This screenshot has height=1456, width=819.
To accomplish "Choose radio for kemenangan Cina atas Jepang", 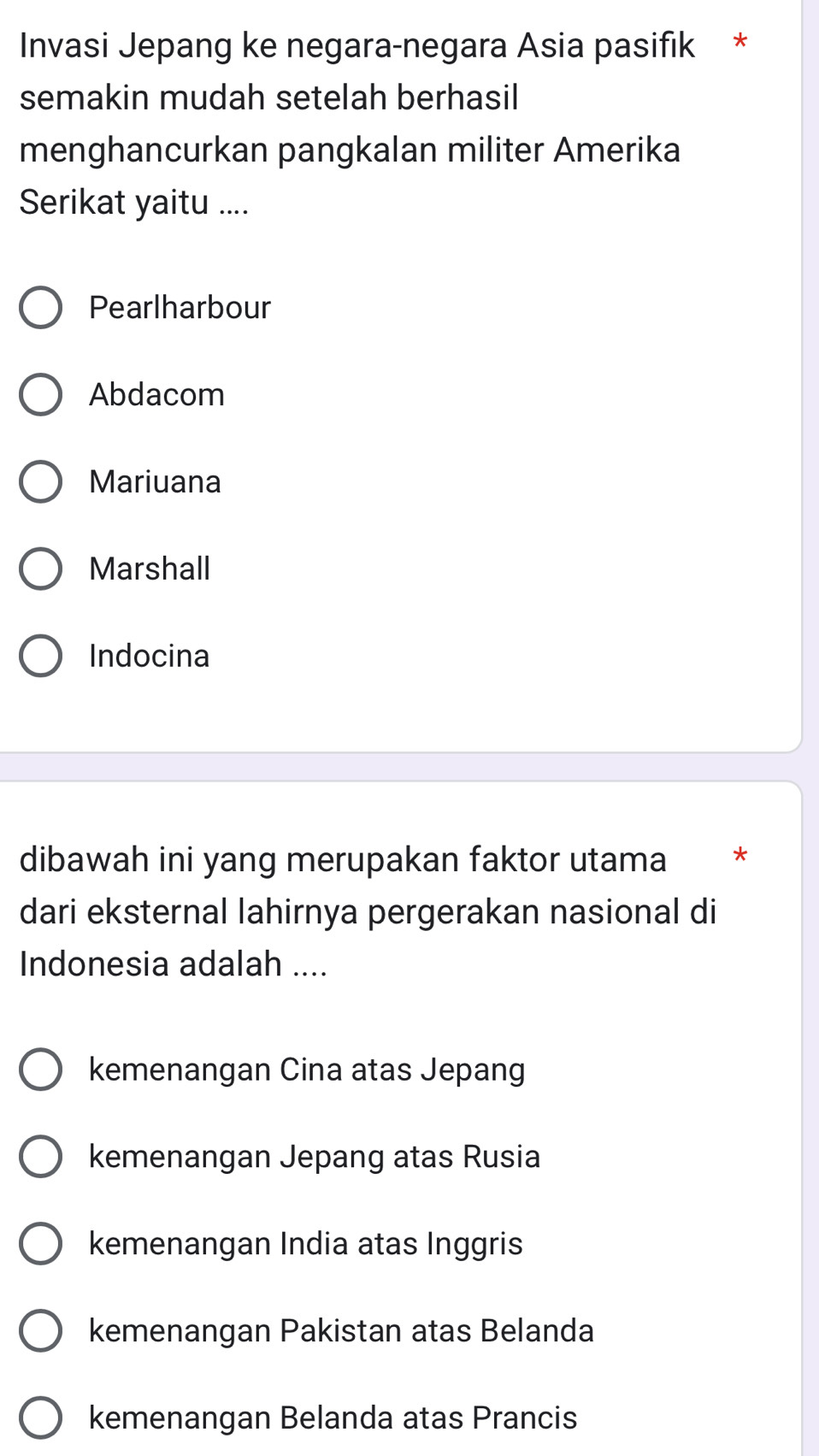I will click(40, 1070).
